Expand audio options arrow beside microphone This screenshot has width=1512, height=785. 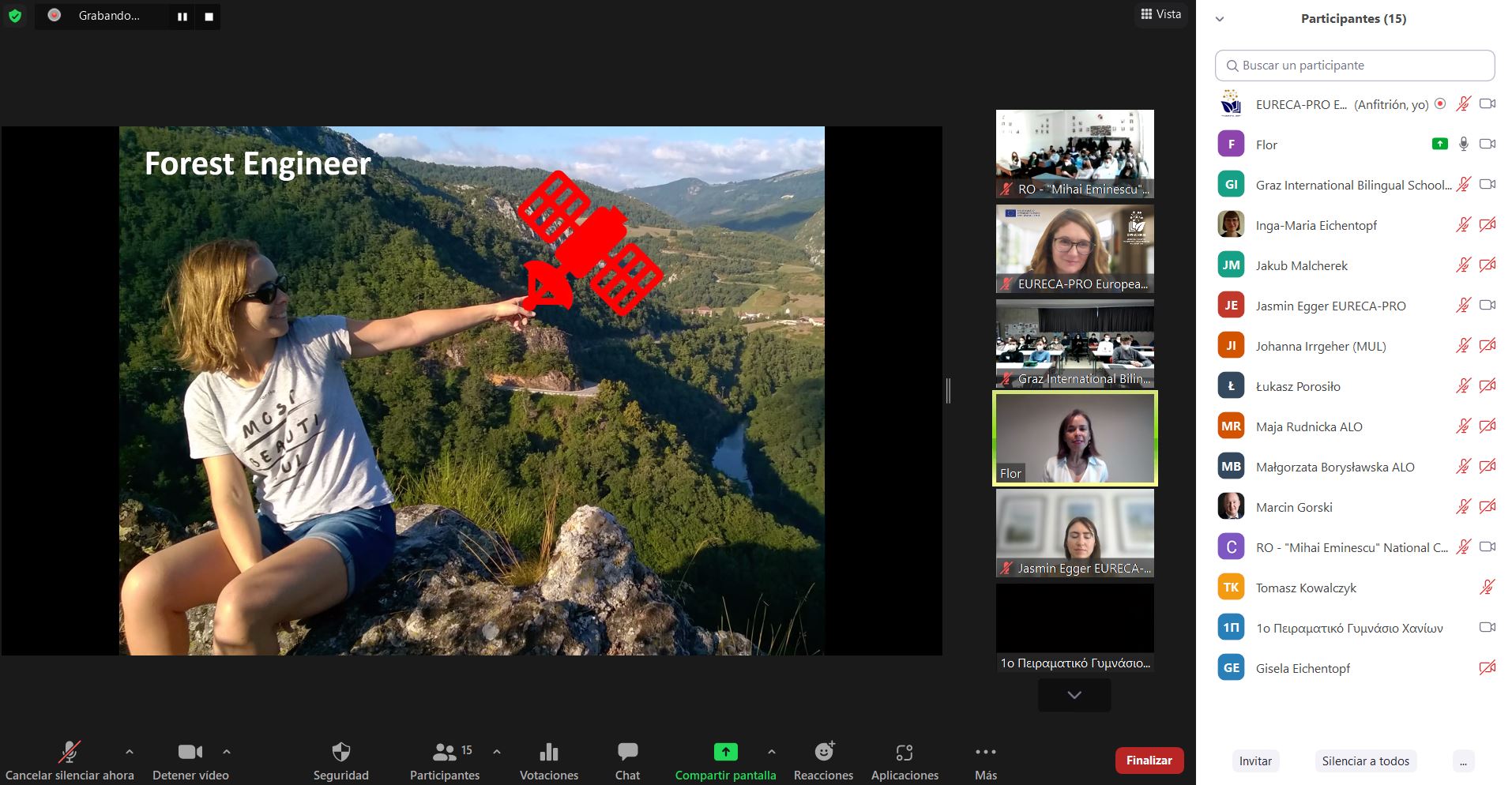click(x=130, y=752)
